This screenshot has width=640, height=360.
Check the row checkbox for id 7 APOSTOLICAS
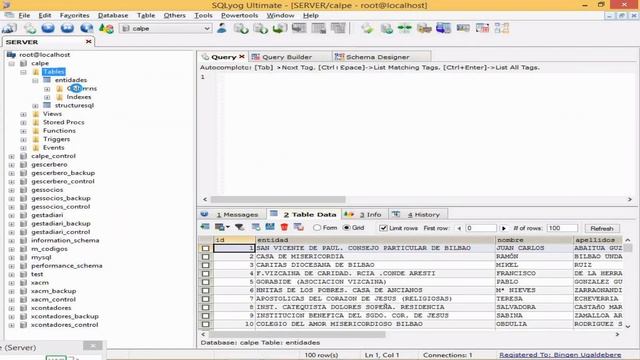click(205, 299)
